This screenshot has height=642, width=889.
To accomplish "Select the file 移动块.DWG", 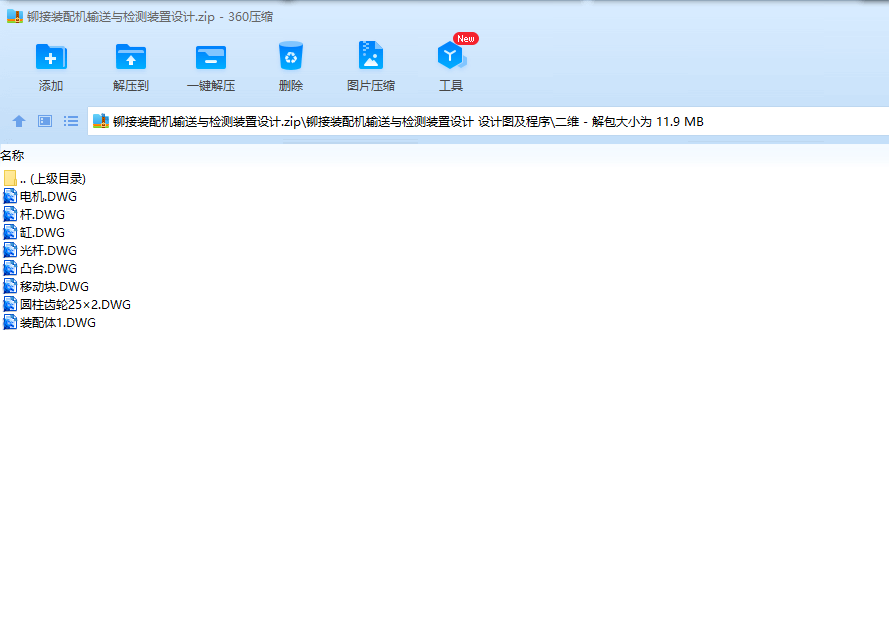I will click(x=46, y=287).
